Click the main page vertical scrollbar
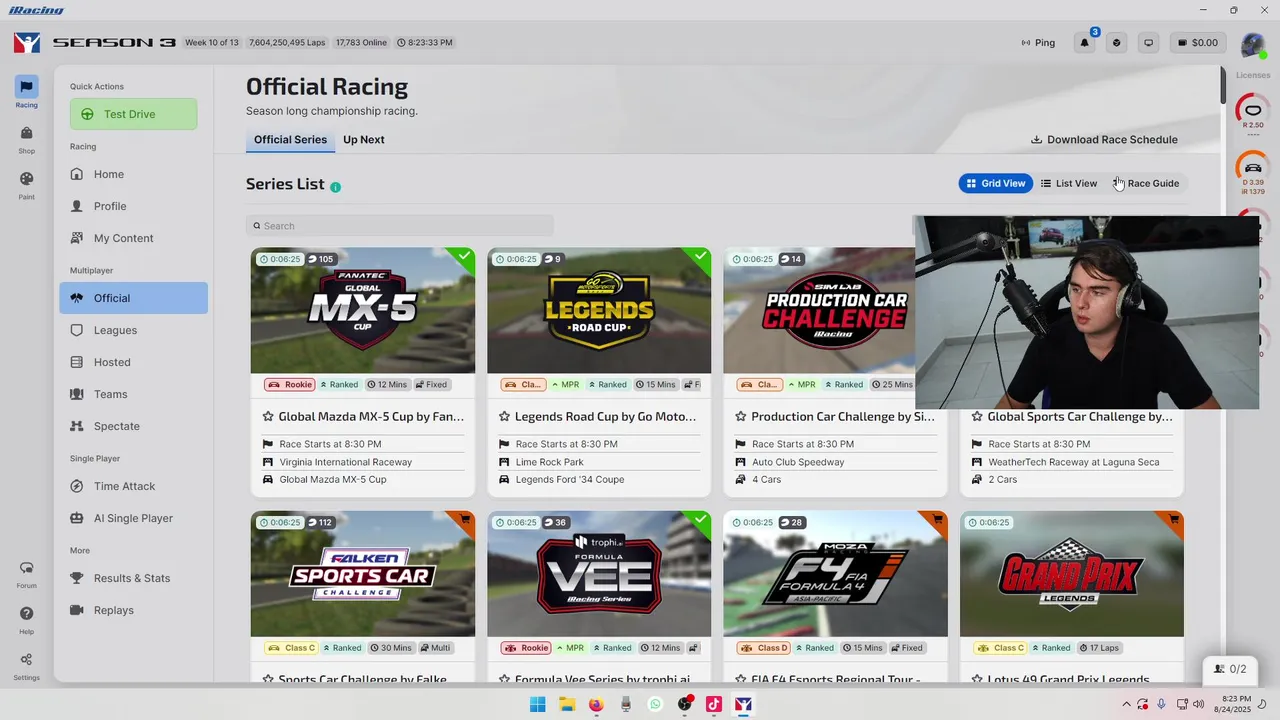Screen dimensions: 1280x720 1222,84
